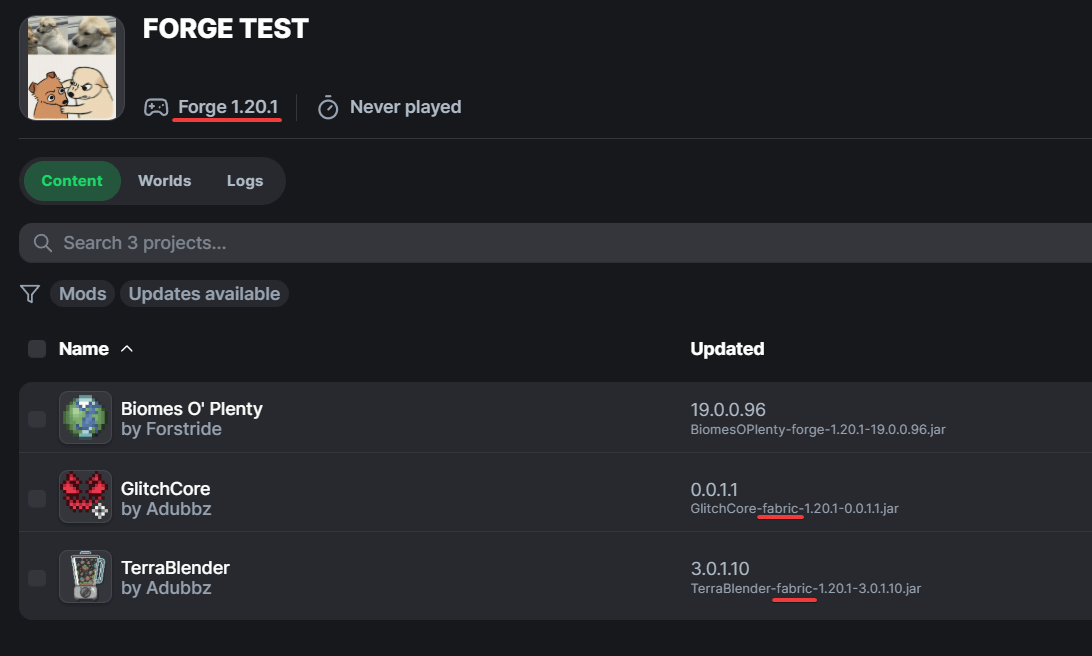Click the magnifying glass search icon
The height and width of the screenshot is (656, 1092).
point(43,243)
